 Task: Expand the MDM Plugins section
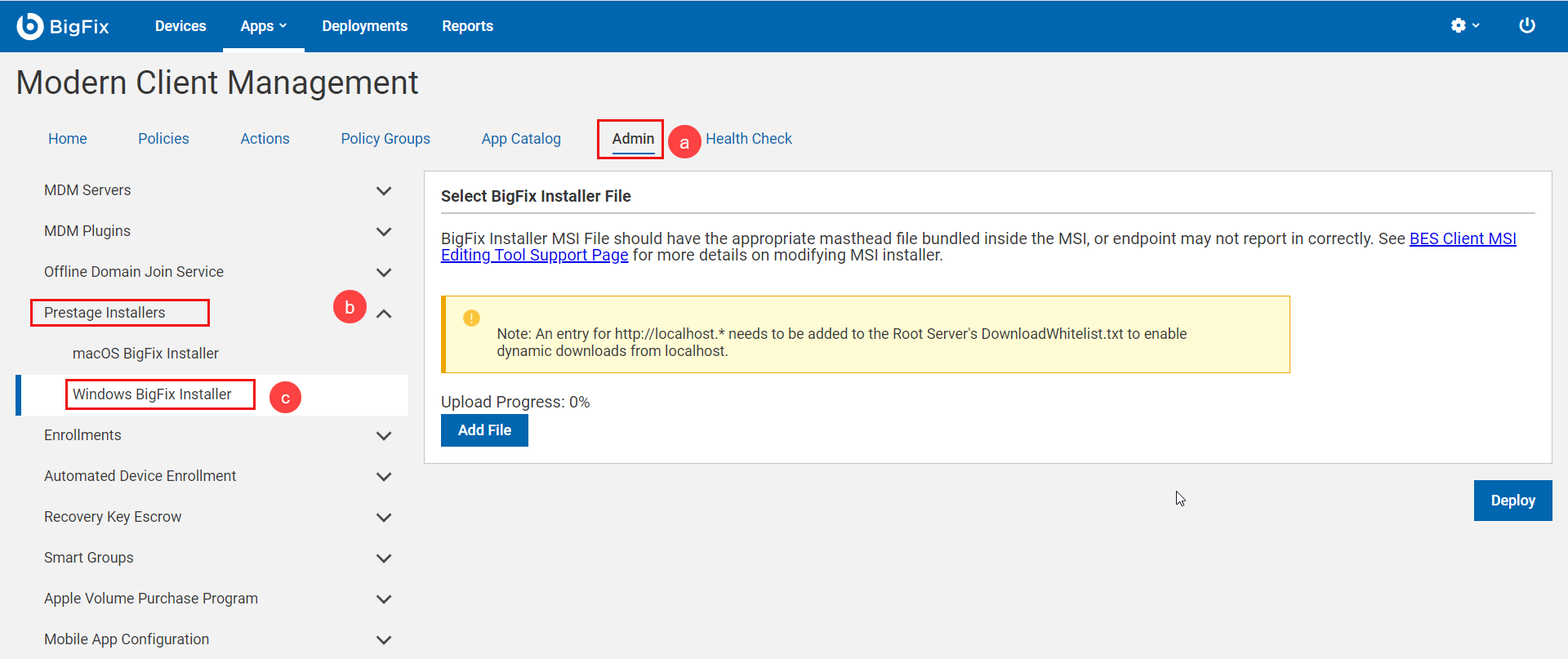(x=384, y=232)
